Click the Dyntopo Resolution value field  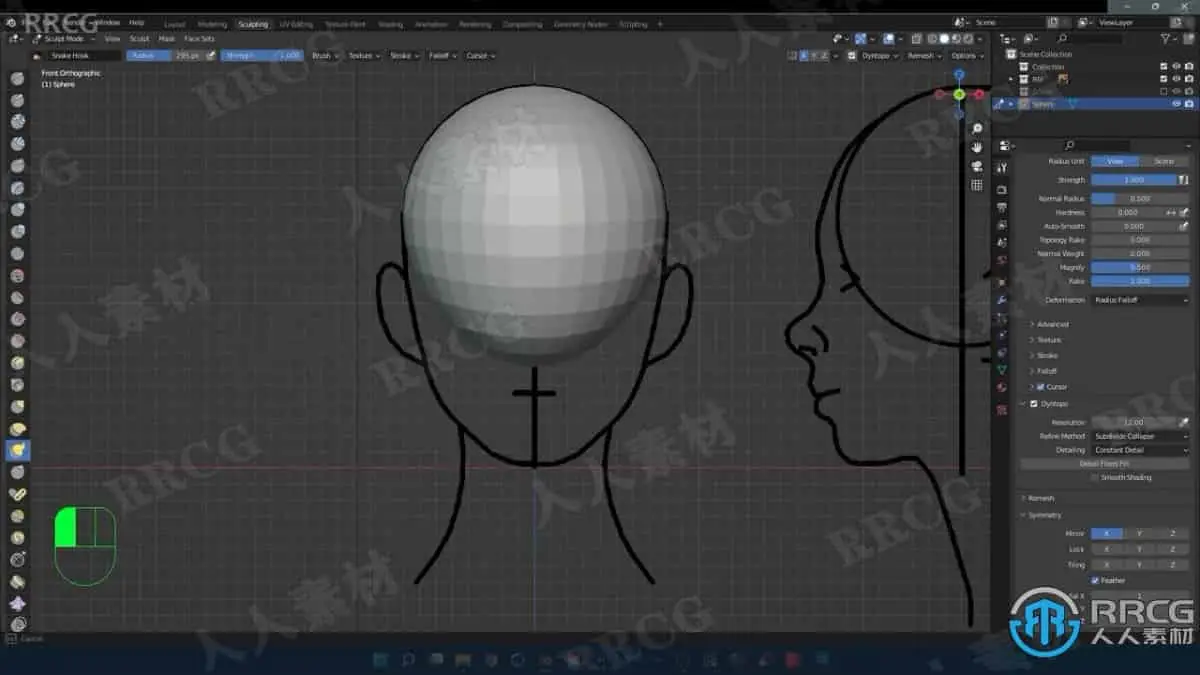pyautogui.click(x=1134, y=422)
